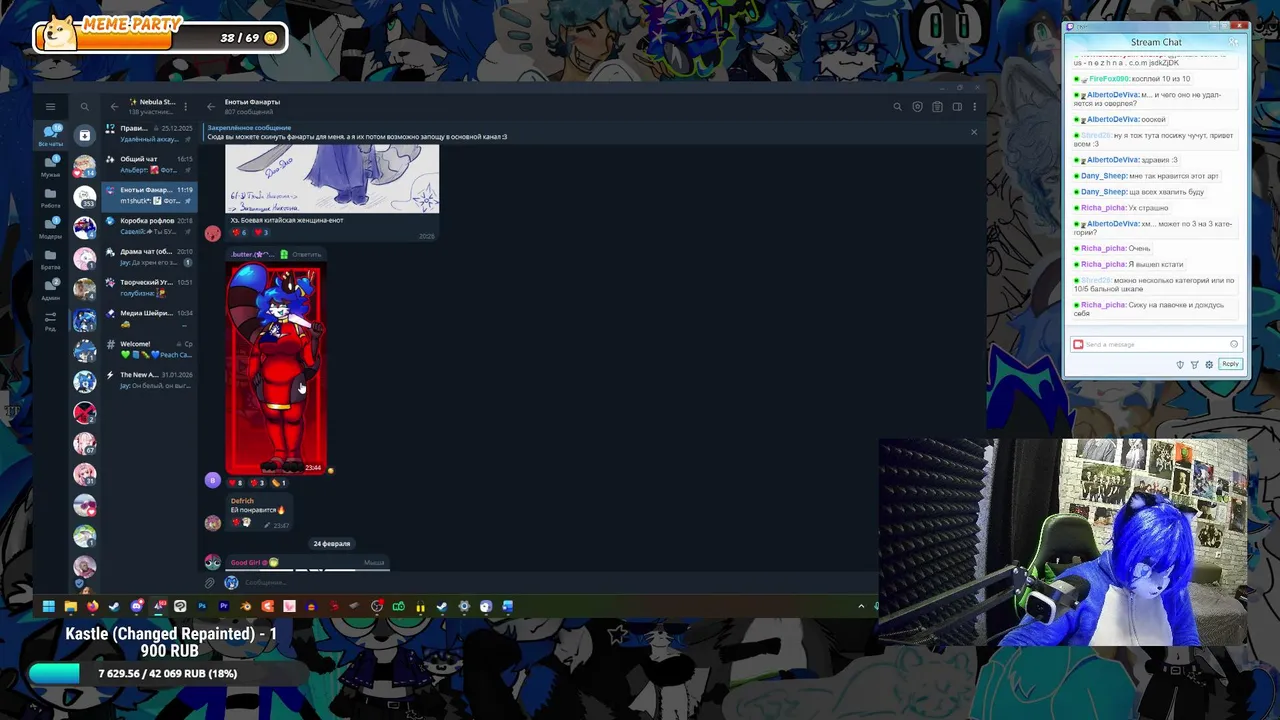Click clipboard icon in topic header

click(x=937, y=106)
